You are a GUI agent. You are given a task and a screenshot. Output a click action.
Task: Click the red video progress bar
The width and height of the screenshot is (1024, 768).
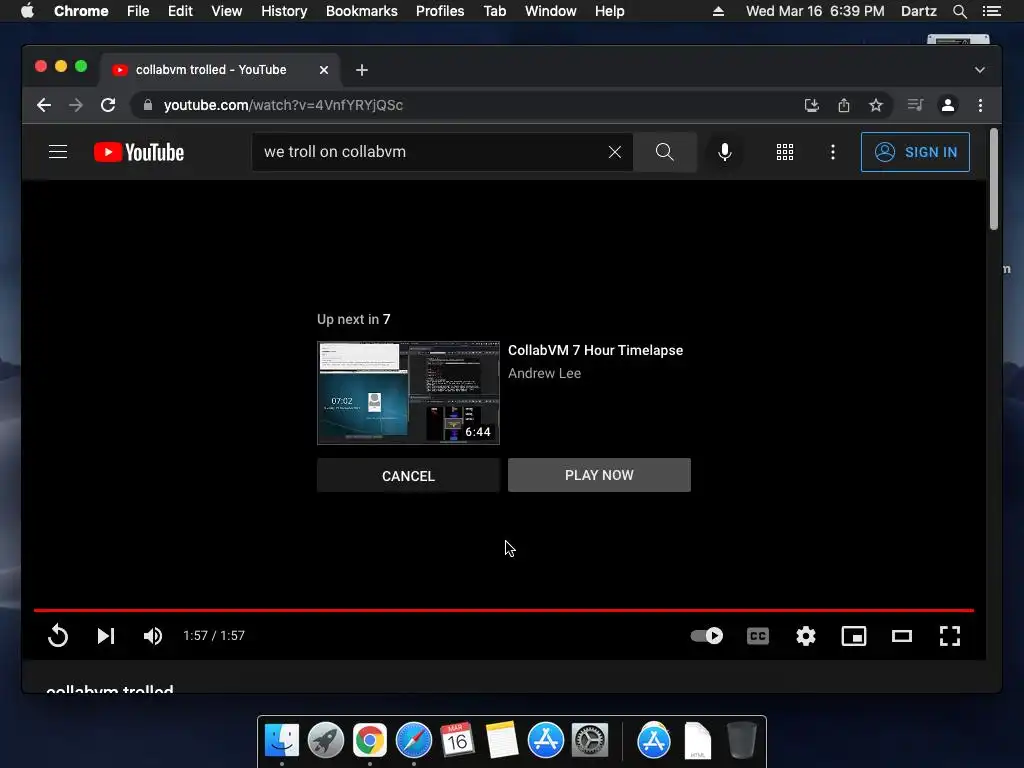tap(504, 610)
